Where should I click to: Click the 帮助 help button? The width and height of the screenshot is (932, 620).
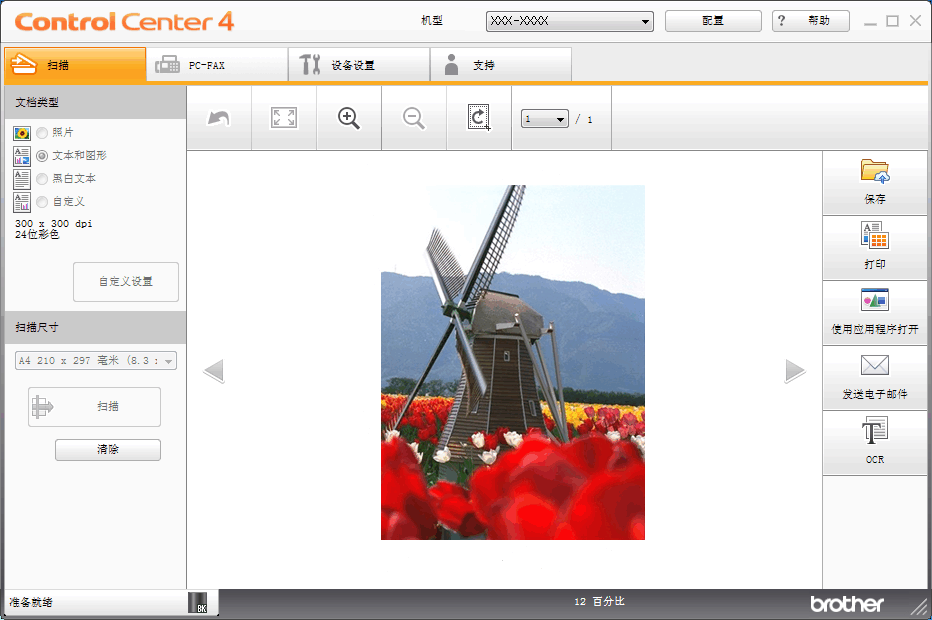[x=811, y=21]
